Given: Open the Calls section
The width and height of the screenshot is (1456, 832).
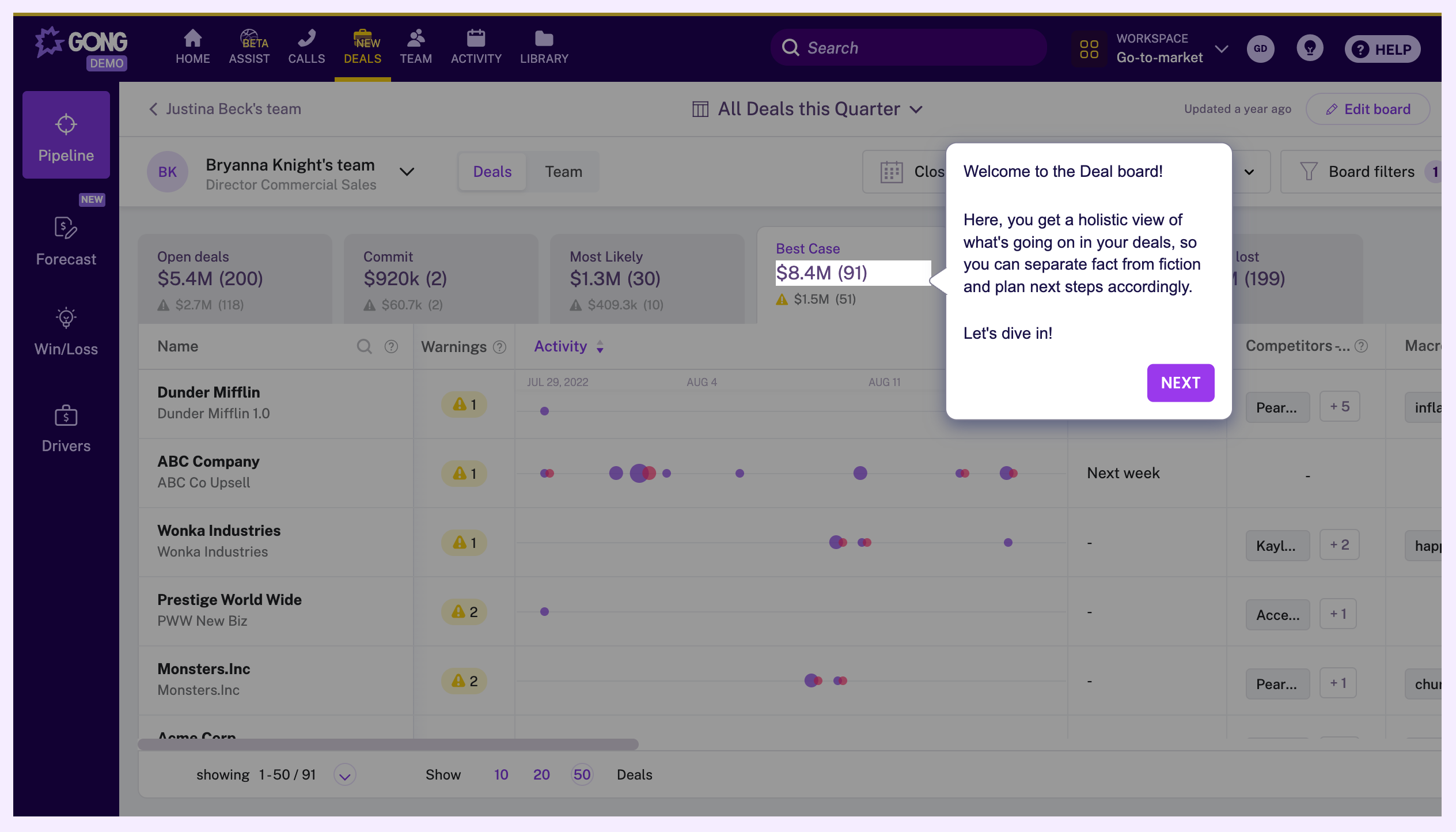Looking at the screenshot, I should tap(306, 47).
